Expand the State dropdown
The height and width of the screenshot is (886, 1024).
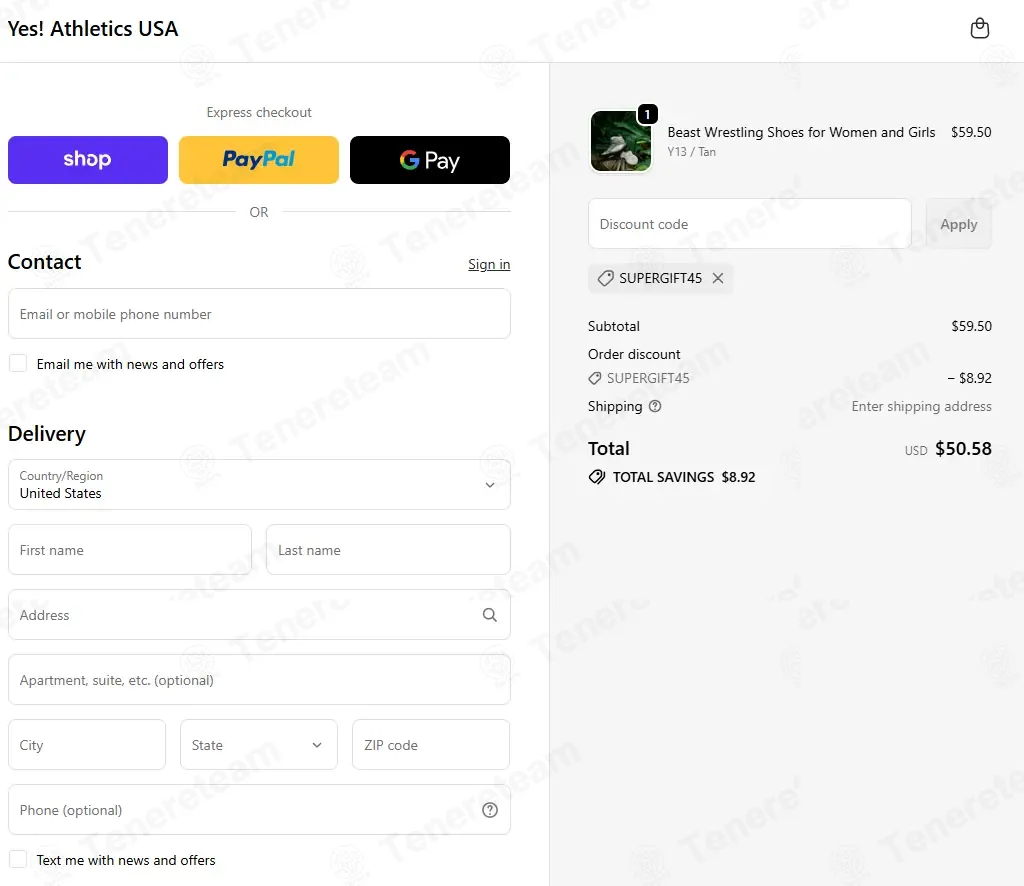click(x=259, y=744)
